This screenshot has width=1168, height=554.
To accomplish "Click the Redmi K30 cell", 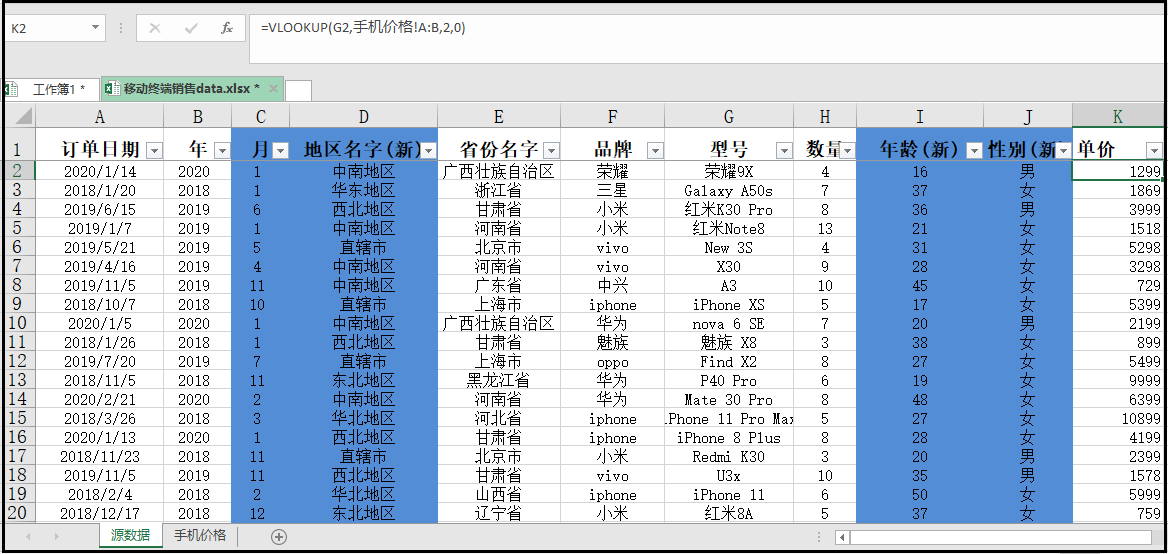I will (x=729, y=456).
